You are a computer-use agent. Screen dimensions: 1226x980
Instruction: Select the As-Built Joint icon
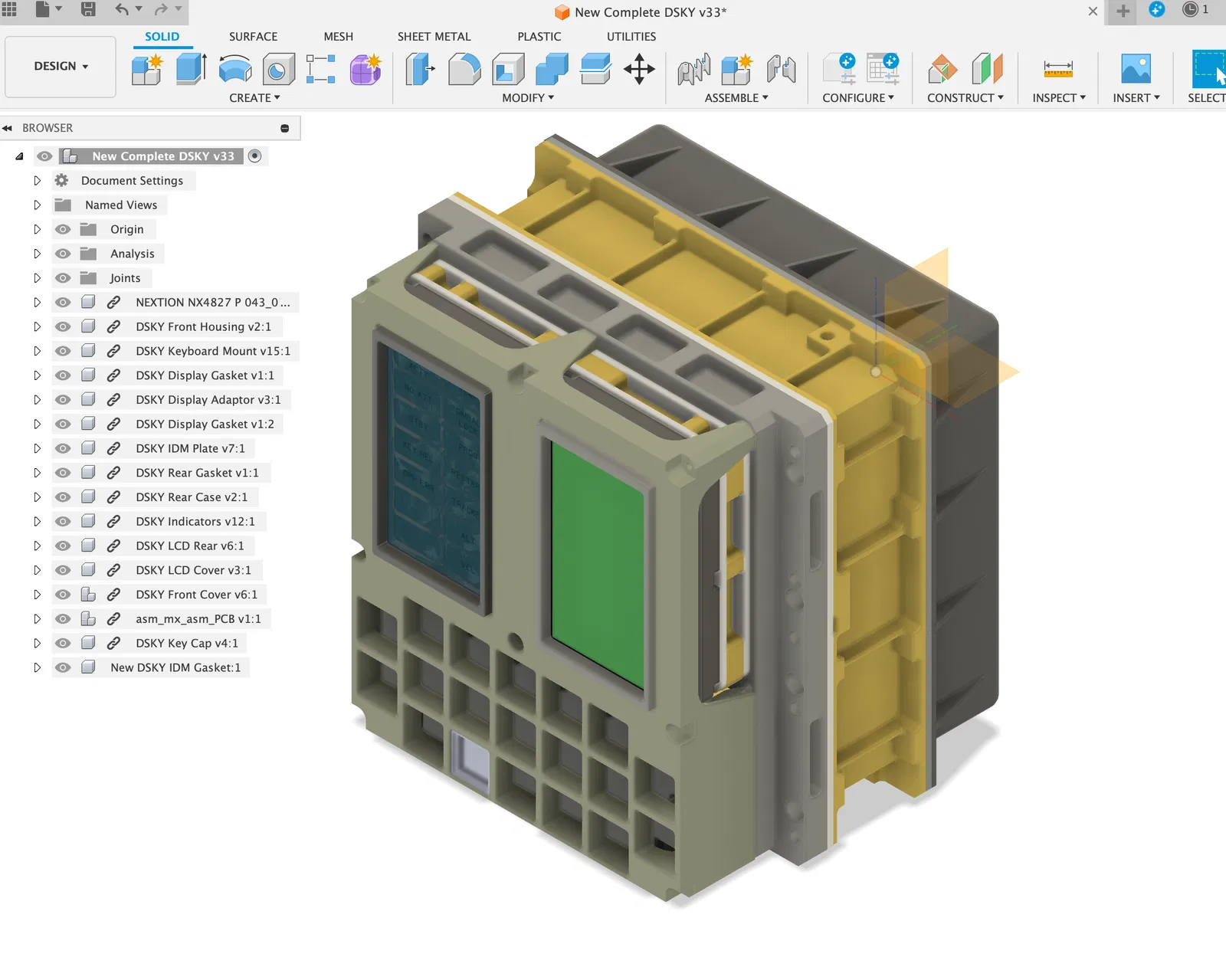coord(781,69)
